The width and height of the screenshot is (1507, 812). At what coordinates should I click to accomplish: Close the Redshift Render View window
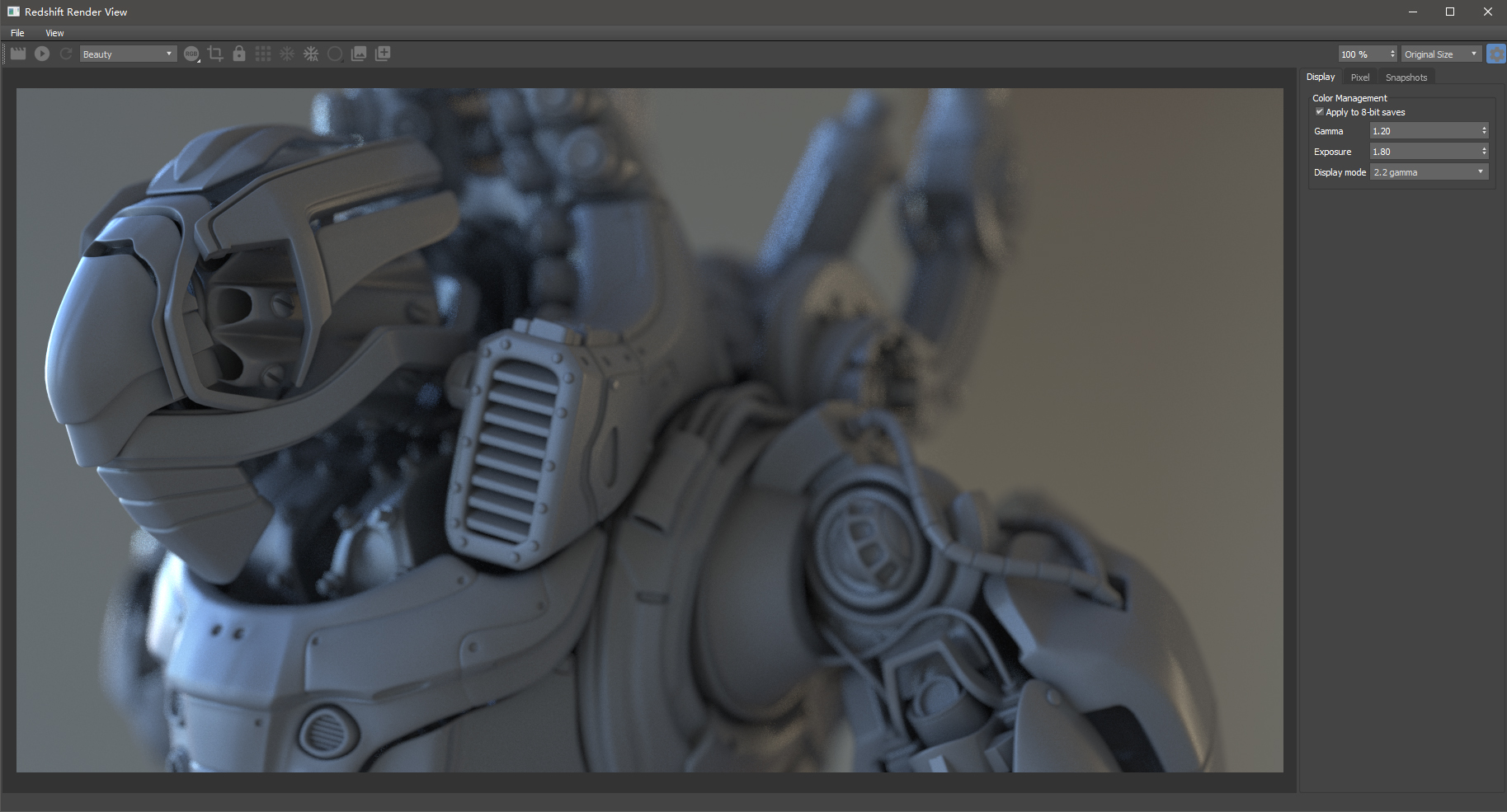[x=1488, y=12]
